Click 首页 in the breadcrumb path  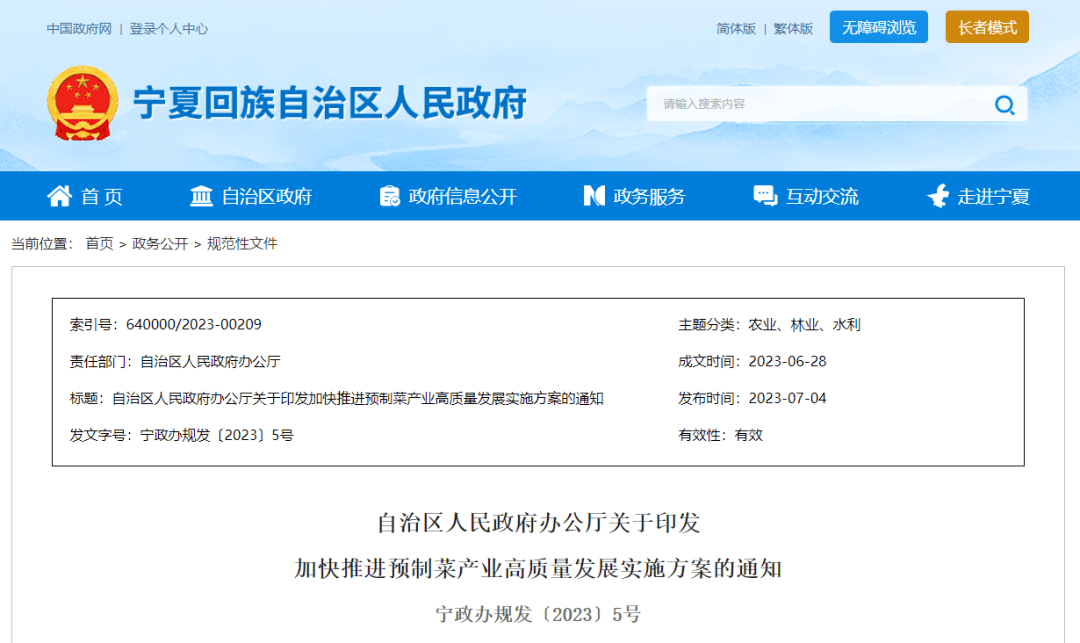[99, 244]
